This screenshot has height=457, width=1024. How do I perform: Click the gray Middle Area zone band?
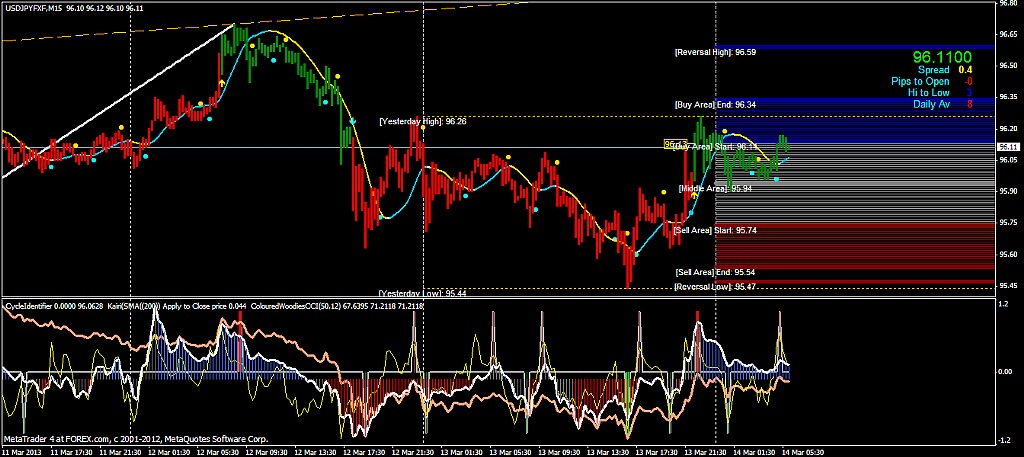tap(855, 183)
